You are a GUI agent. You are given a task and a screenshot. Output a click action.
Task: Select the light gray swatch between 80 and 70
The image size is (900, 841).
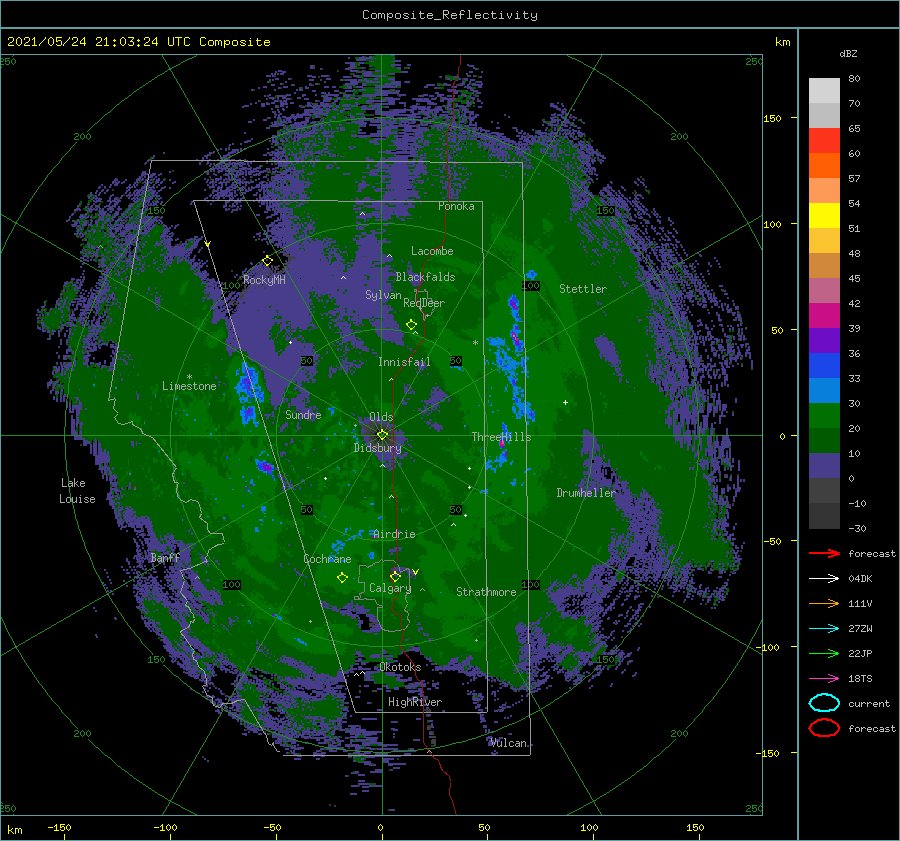[x=824, y=90]
